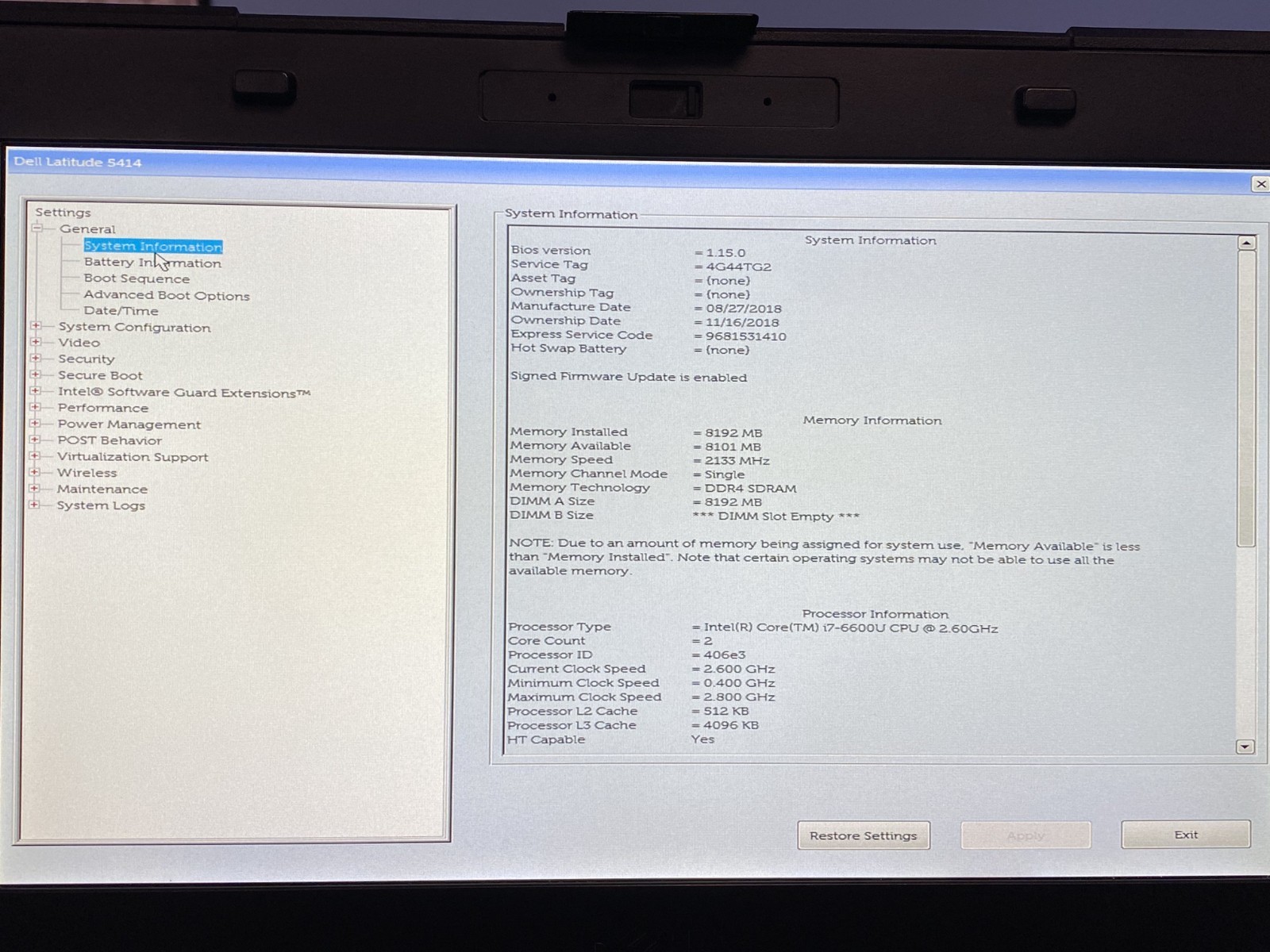The width and height of the screenshot is (1270, 952).
Task: Click Processor L2 Cache 512 KB
Action: click(x=726, y=712)
